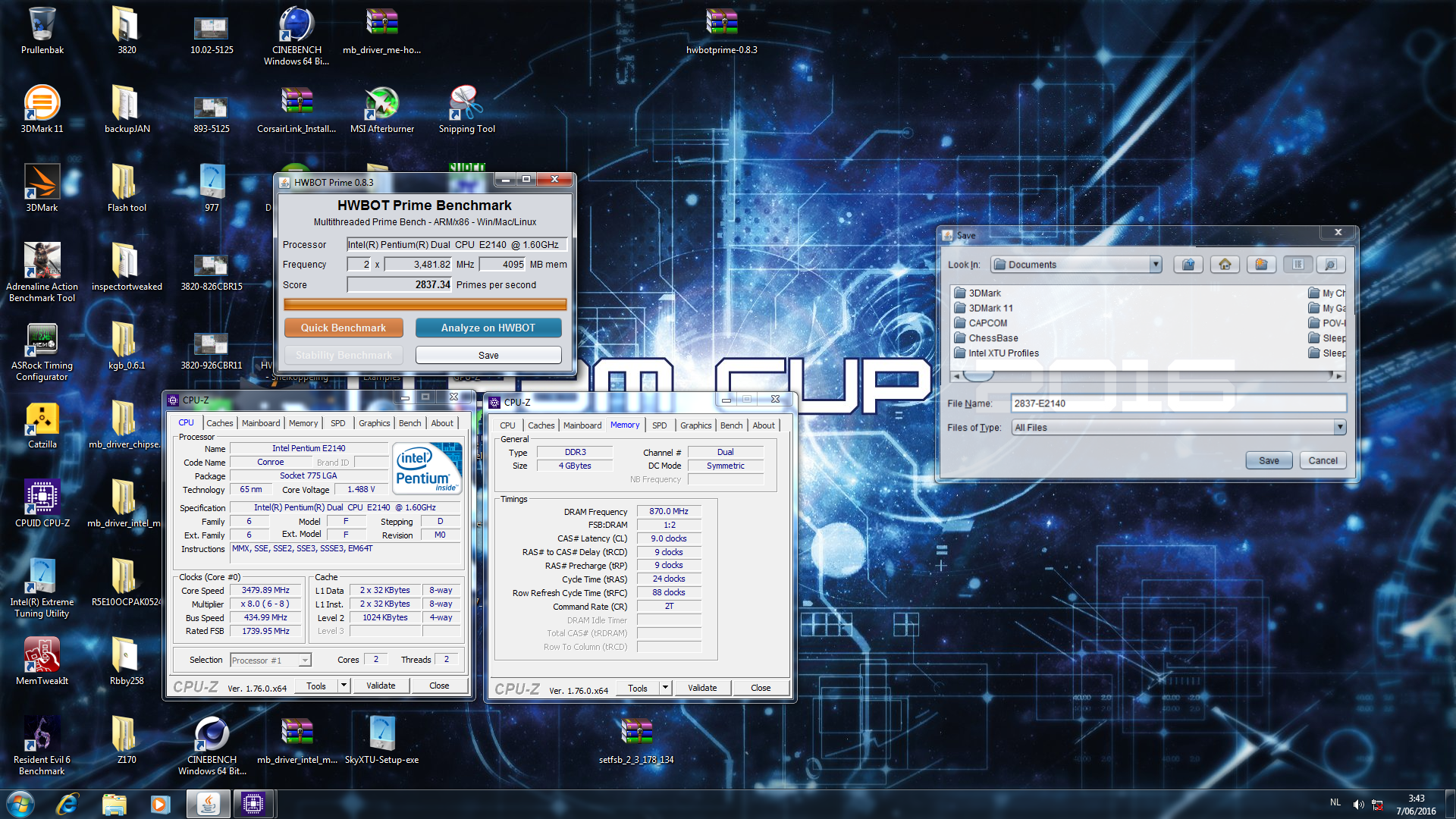Screen dimensions: 1456x819
Task: Click the File Name input field
Action: click(x=1178, y=403)
